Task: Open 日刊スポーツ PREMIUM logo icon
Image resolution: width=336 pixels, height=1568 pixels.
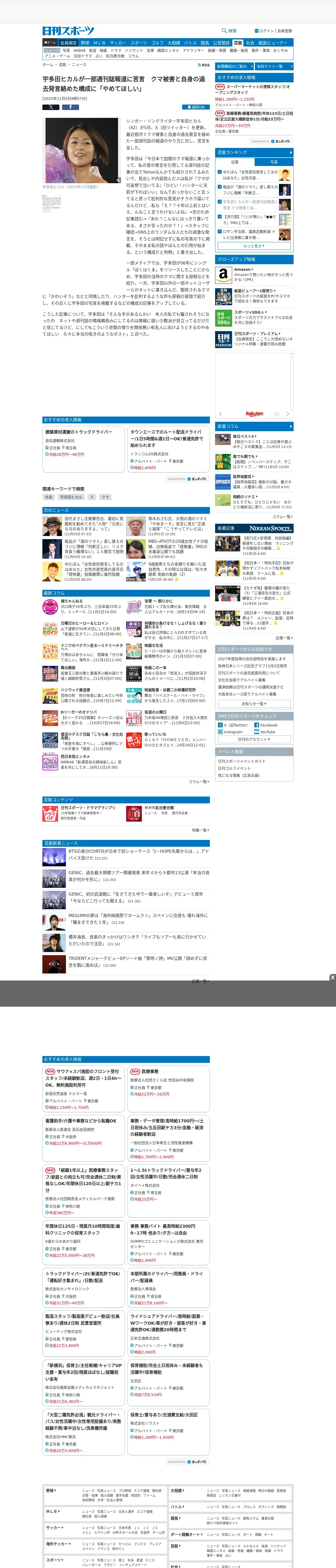Action: (223, 340)
